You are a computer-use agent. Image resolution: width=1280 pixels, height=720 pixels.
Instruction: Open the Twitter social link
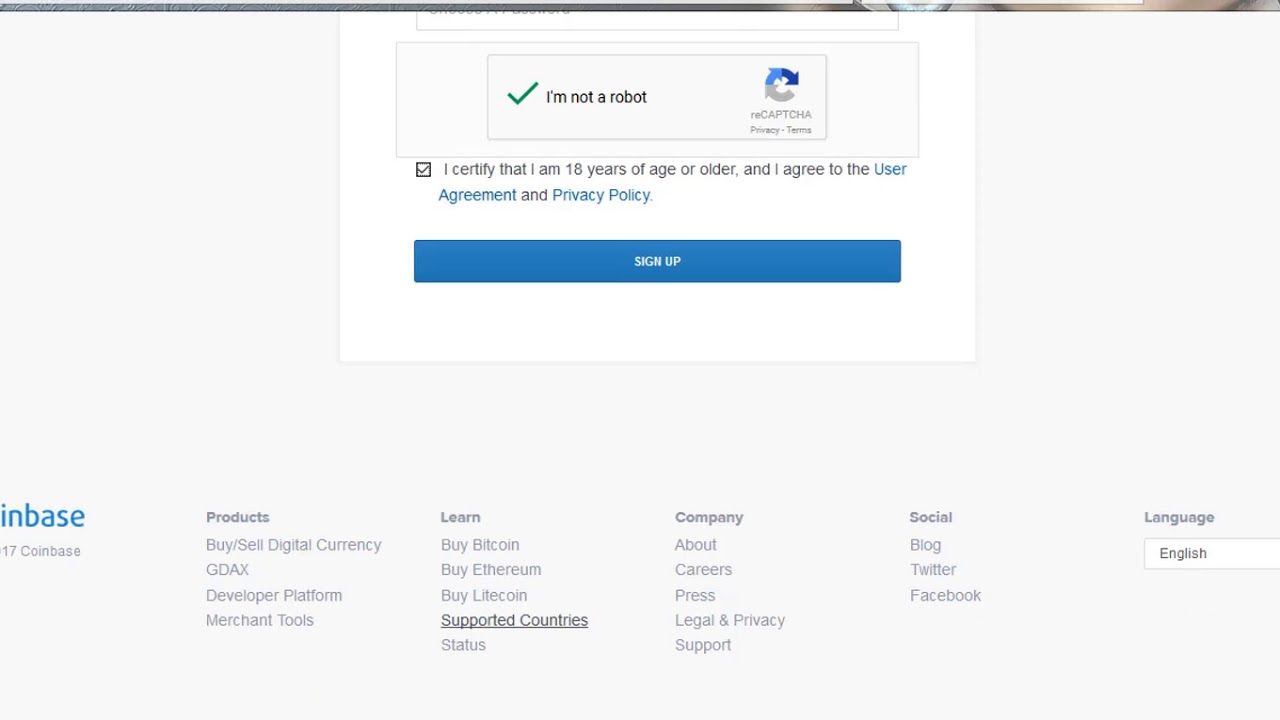pos(933,570)
